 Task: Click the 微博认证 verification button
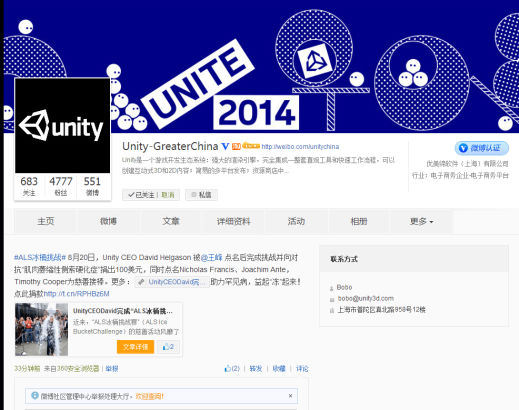[482, 148]
